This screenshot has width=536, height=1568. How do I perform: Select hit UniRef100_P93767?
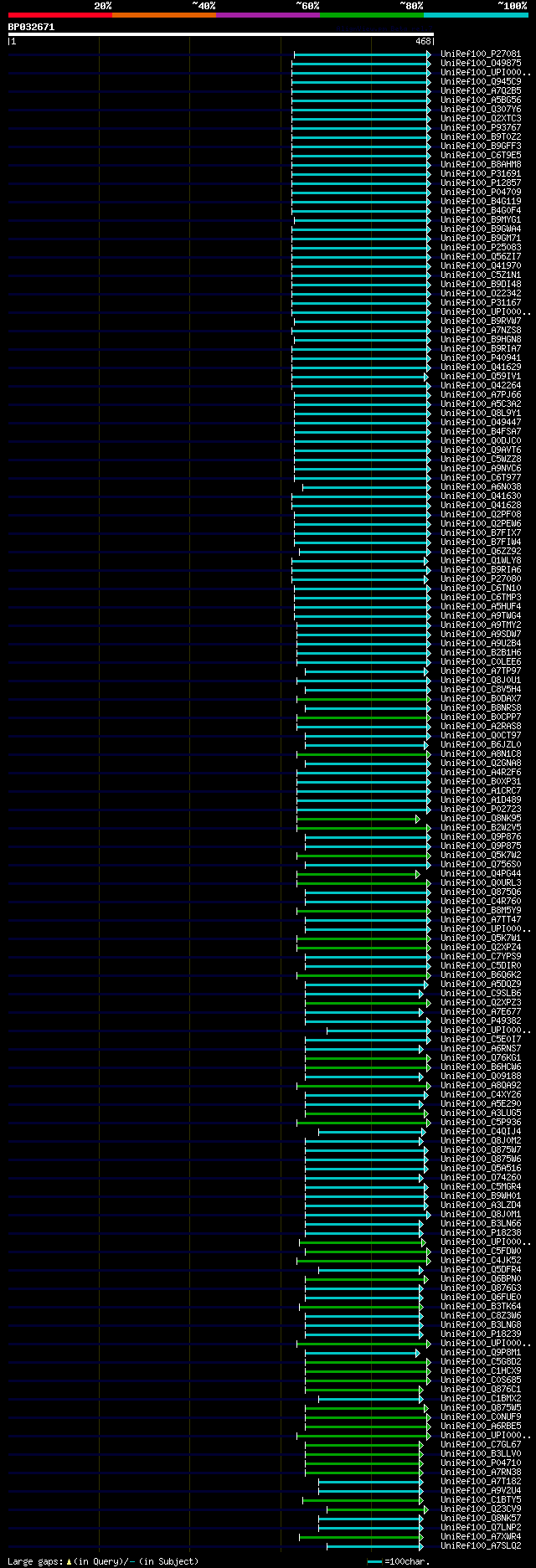click(x=481, y=128)
